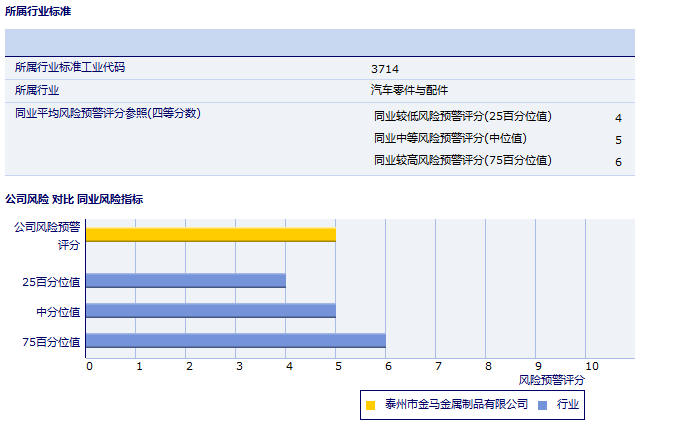Viewport: 699px width, 432px height.
Task: Click the 公司风险预警评分 axis label
Action: [x=47, y=235]
